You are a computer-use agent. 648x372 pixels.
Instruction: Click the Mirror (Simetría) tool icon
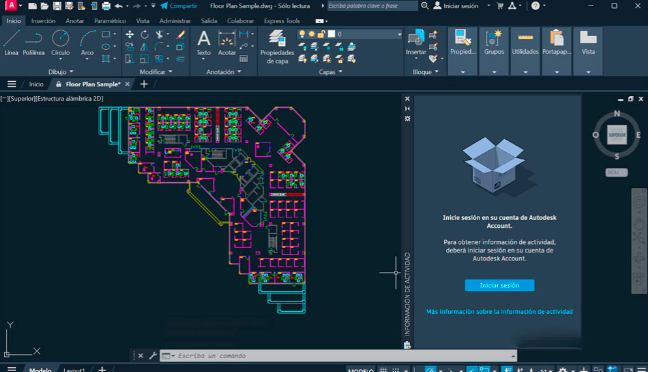coord(144,47)
